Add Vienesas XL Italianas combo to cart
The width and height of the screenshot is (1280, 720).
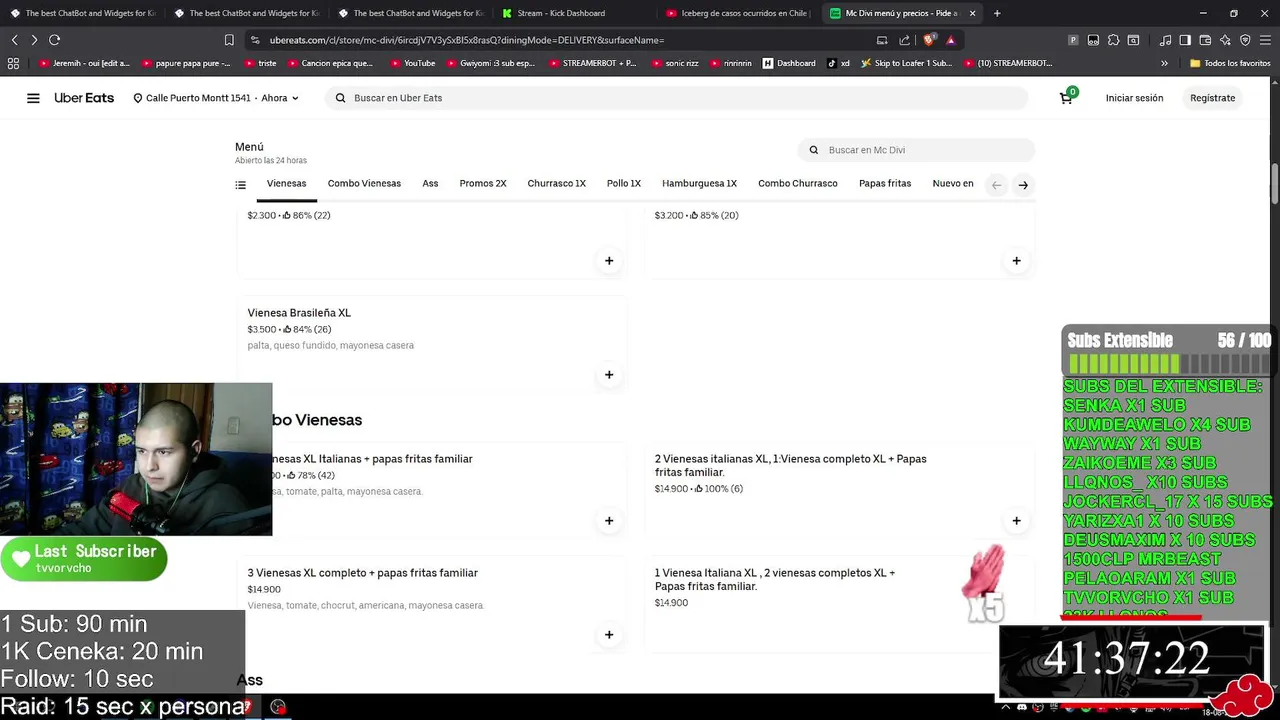tap(609, 521)
